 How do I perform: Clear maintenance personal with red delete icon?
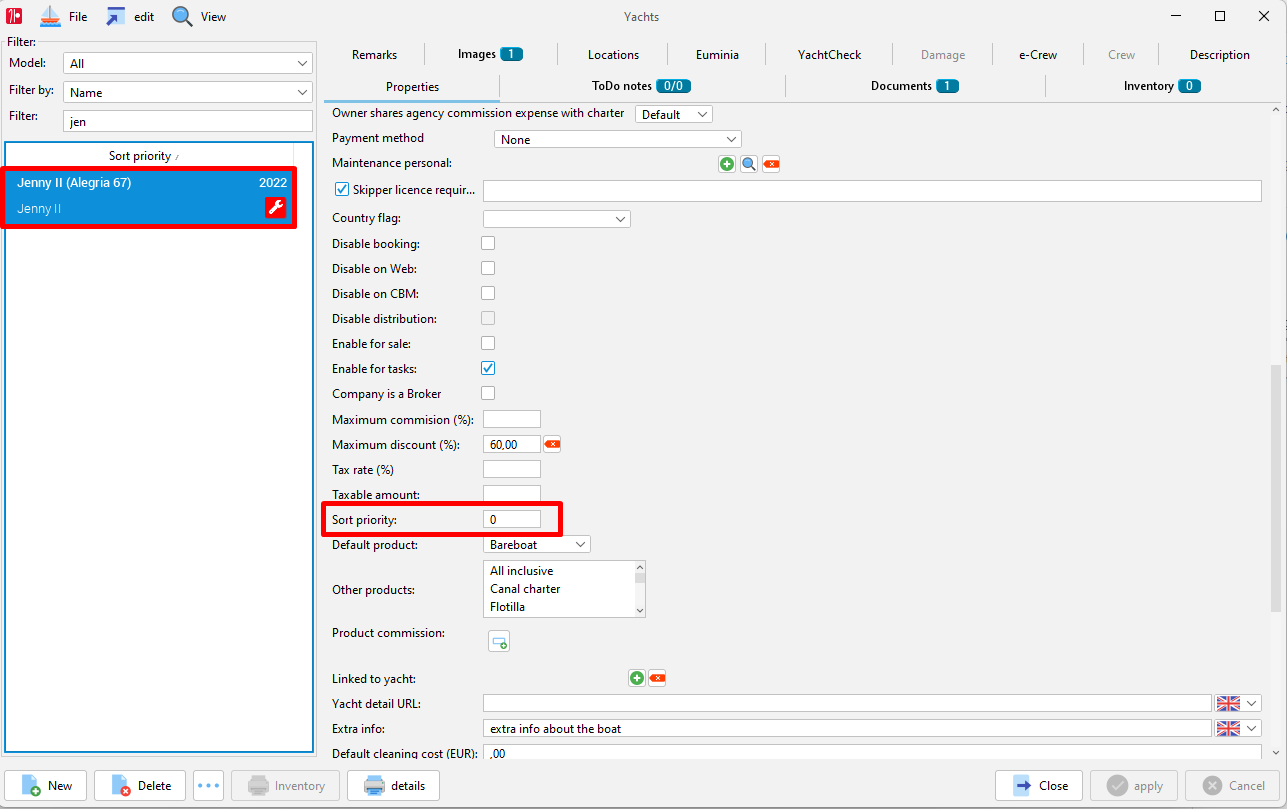[x=771, y=164]
